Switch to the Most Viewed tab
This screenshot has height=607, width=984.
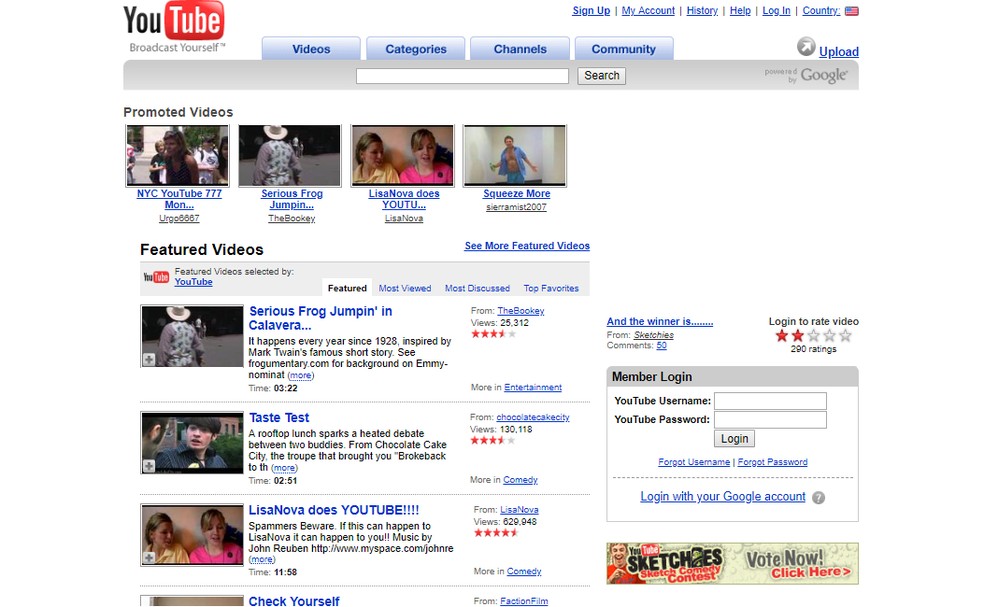[x=404, y=288]
